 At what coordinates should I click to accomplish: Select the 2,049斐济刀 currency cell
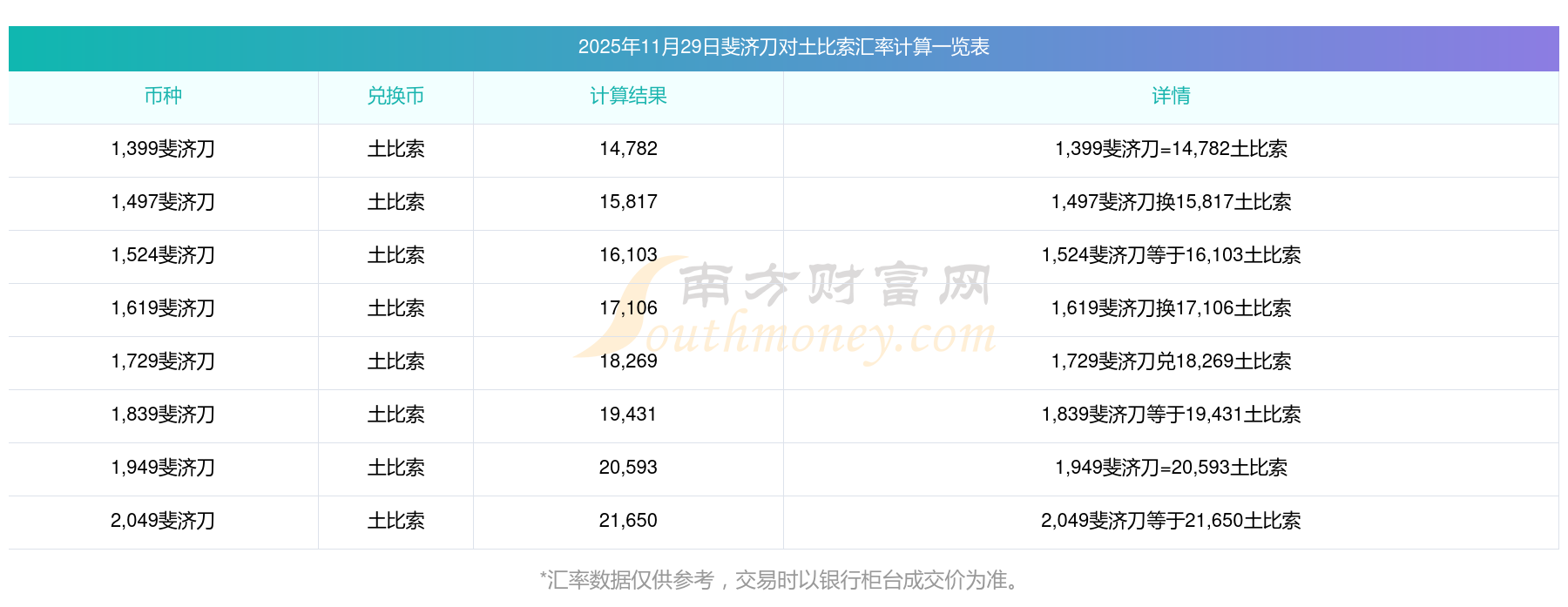pos(163,521)
